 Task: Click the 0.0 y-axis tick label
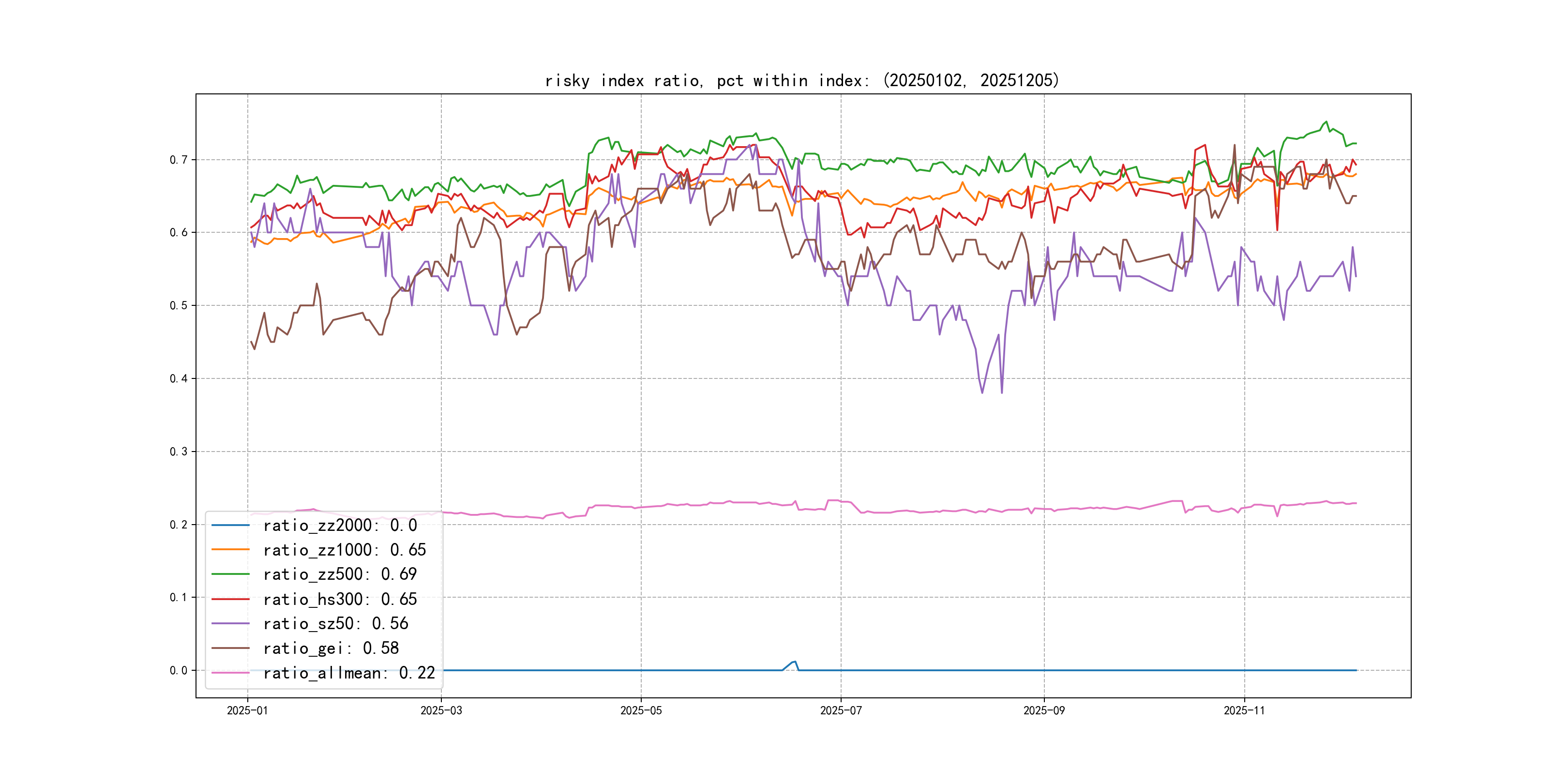click(179, 670)
